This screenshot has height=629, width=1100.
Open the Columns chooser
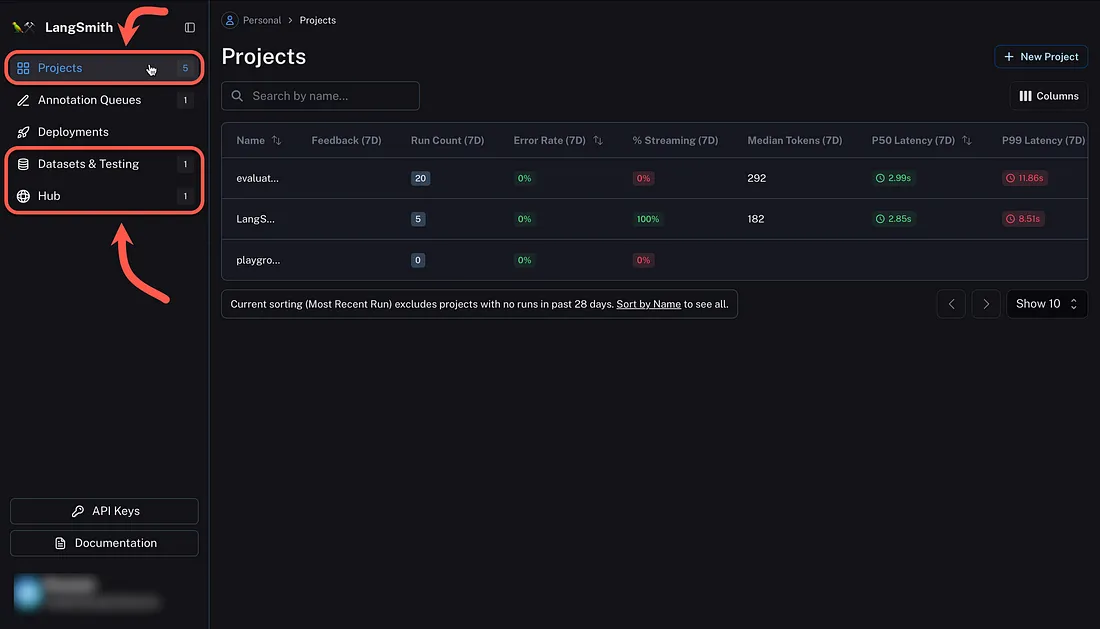pos(1049,96)
